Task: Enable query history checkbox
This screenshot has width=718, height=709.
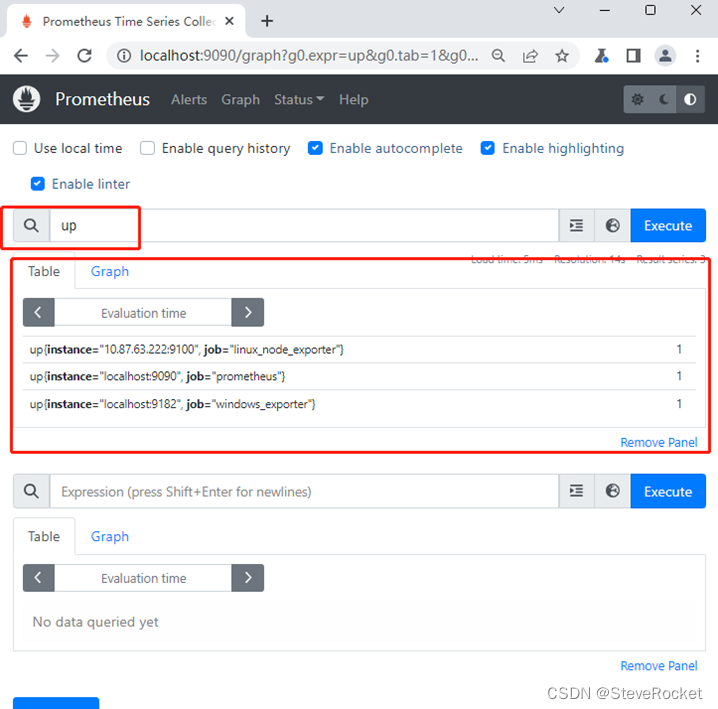Action: point(147,148)
